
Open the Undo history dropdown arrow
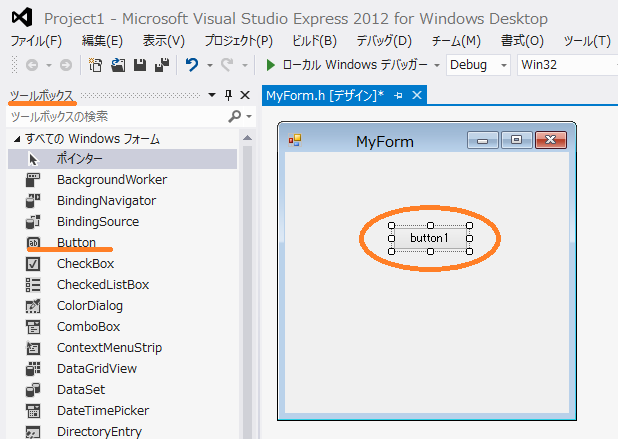point(210,65)
